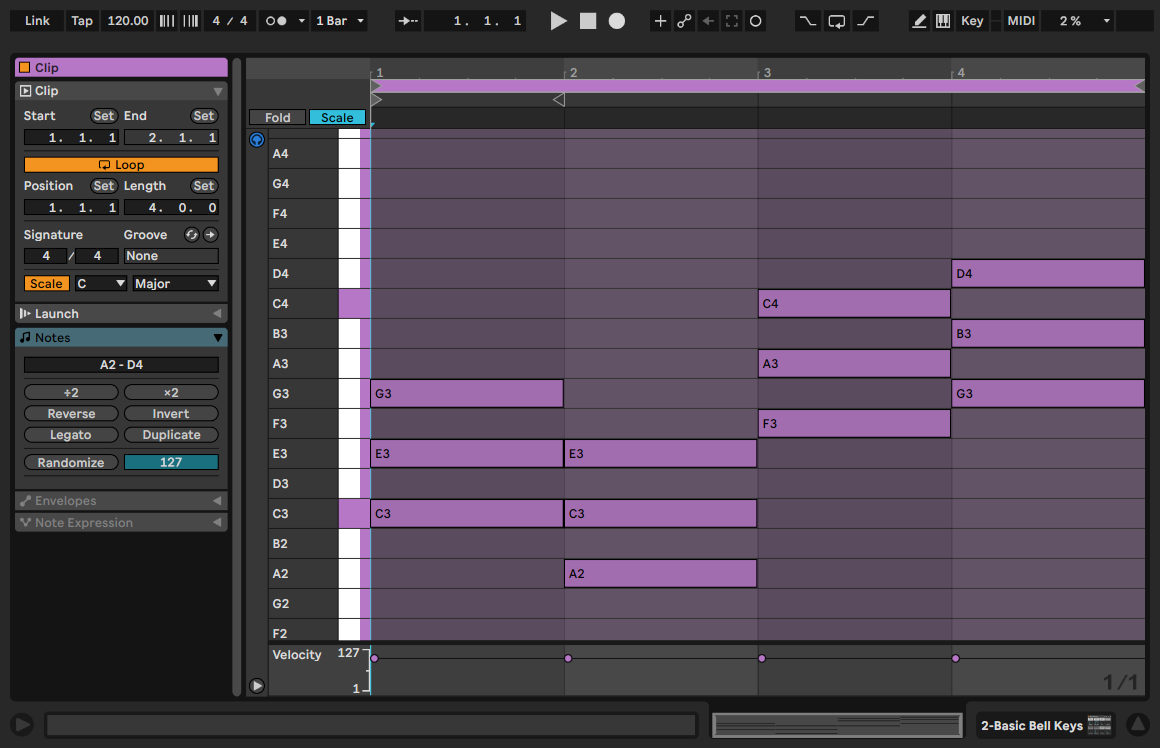
Task: Open the Note Expression tab
Action: (121, 523)
